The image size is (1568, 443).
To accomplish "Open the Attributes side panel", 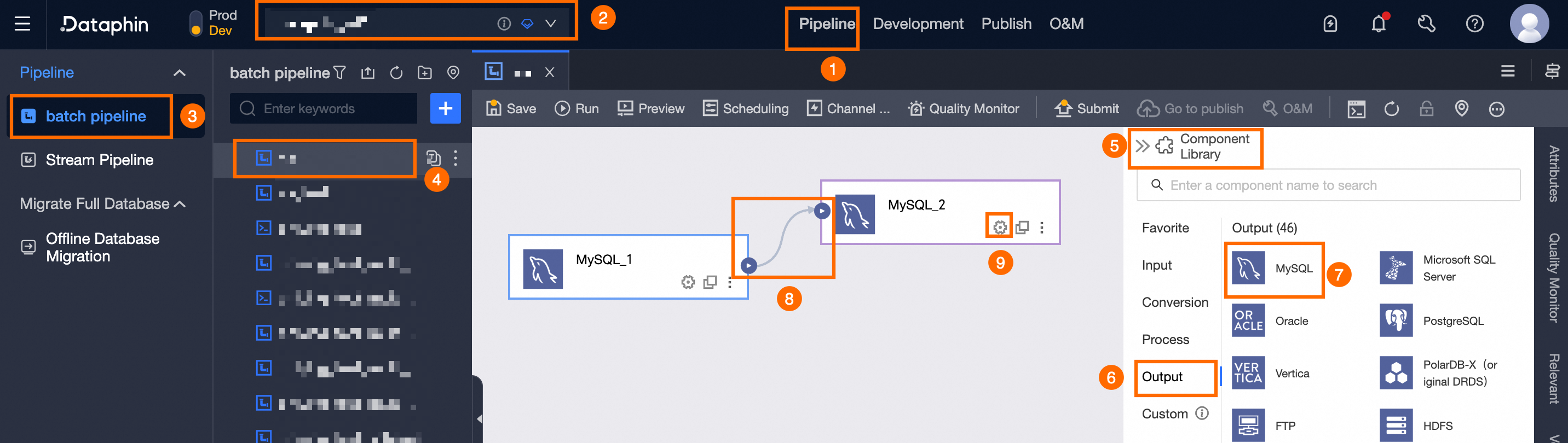I will coord(1553,173).
